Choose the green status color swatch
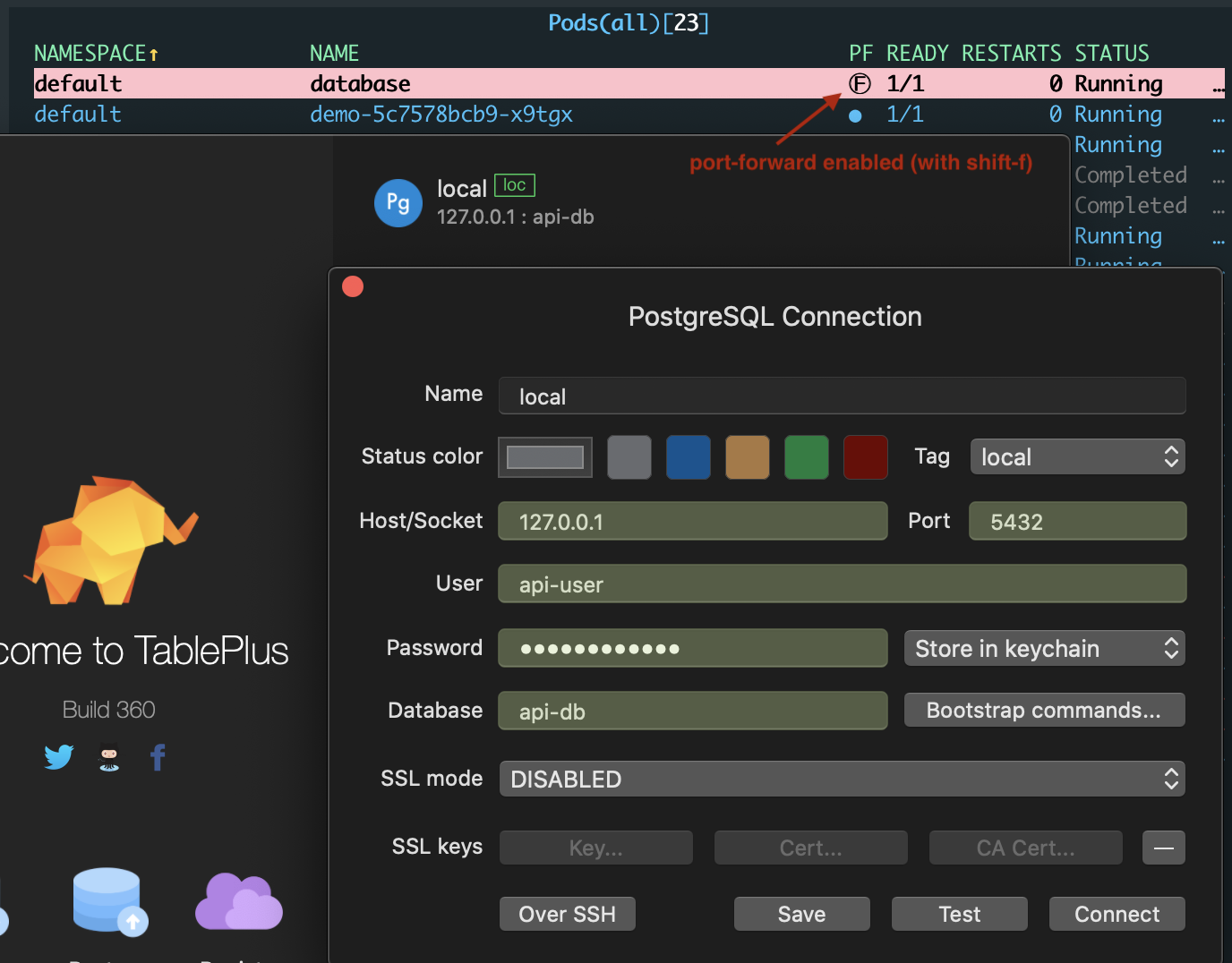1232x963 pixels. (807, 457)
